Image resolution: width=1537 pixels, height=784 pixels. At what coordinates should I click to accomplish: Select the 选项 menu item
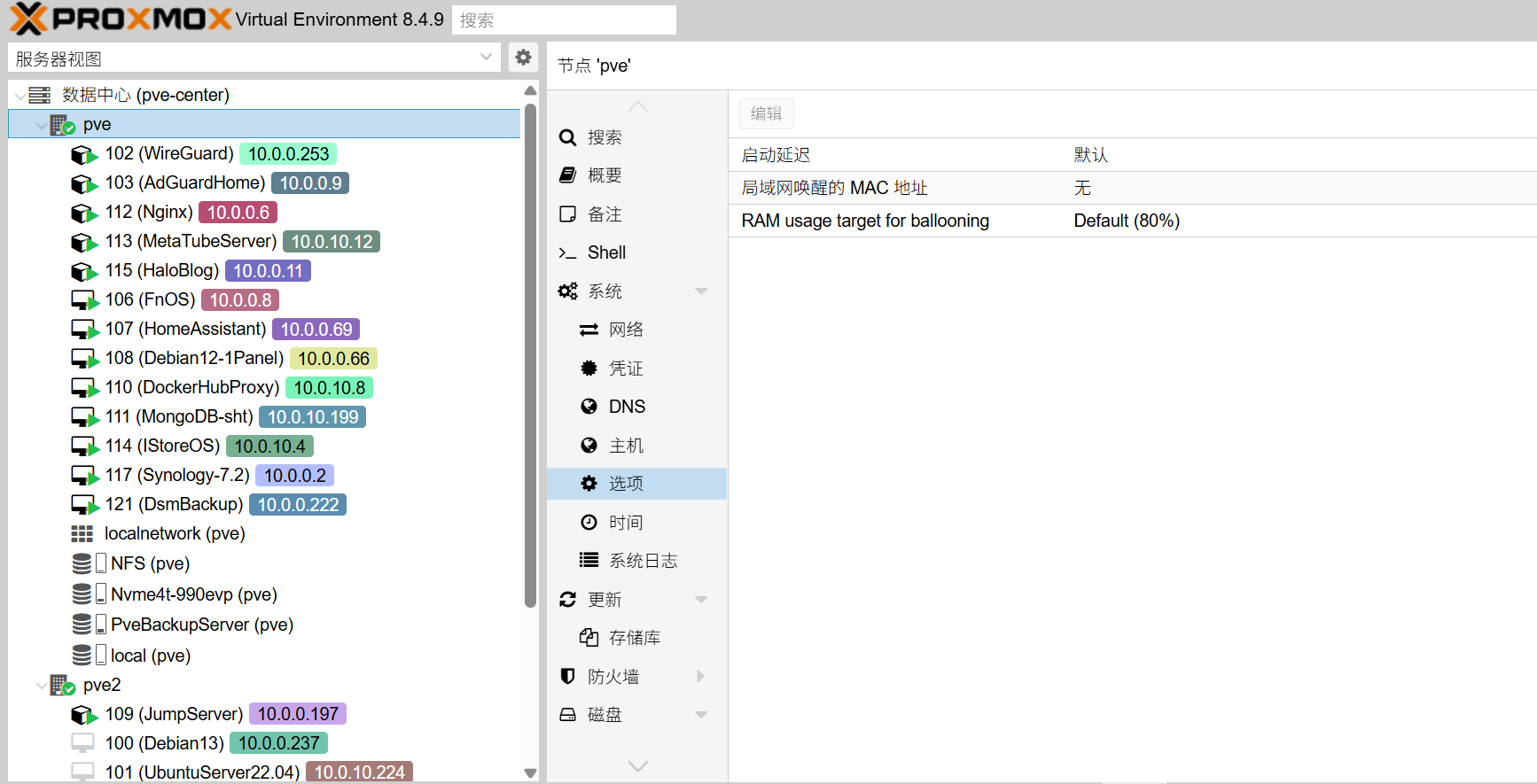pyautogui.click(x=637, y=484)
